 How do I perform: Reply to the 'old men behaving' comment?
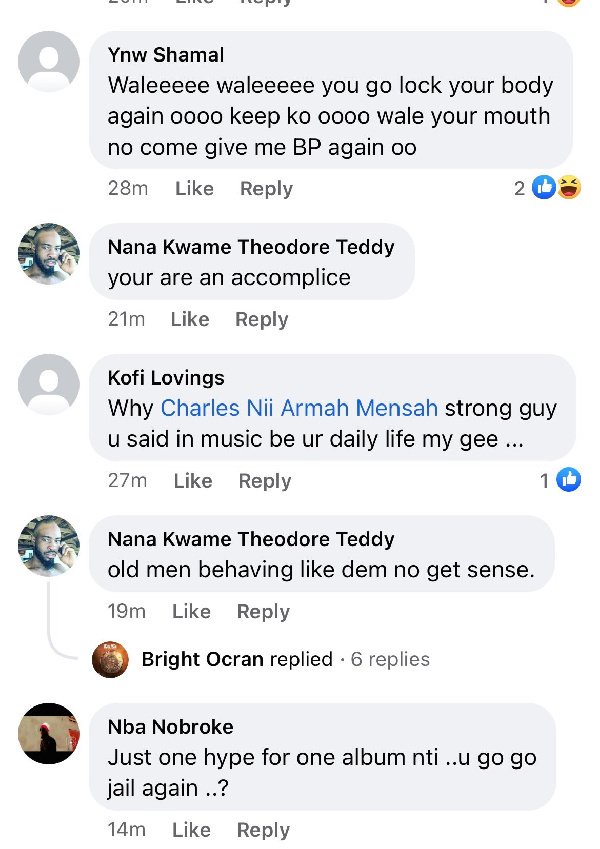coord(263,611)
